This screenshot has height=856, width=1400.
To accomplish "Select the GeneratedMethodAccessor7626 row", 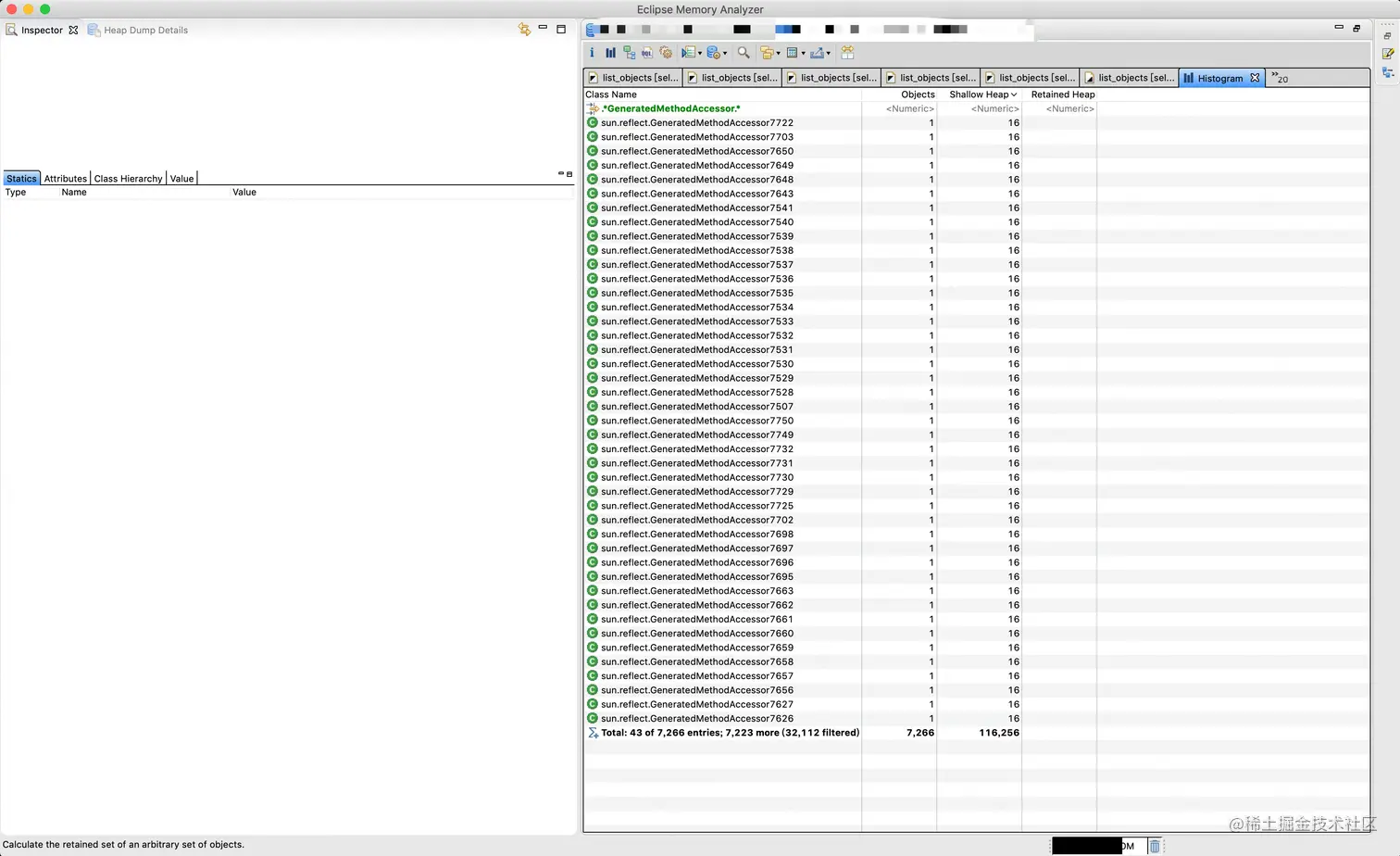I will 977,718.
